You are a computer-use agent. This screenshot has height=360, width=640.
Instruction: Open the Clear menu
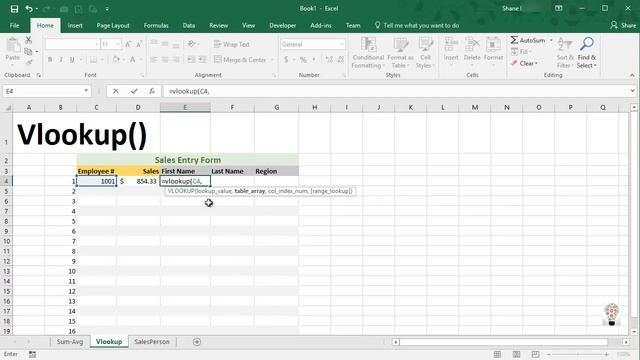pyautogui.click(x=524, y=63)
